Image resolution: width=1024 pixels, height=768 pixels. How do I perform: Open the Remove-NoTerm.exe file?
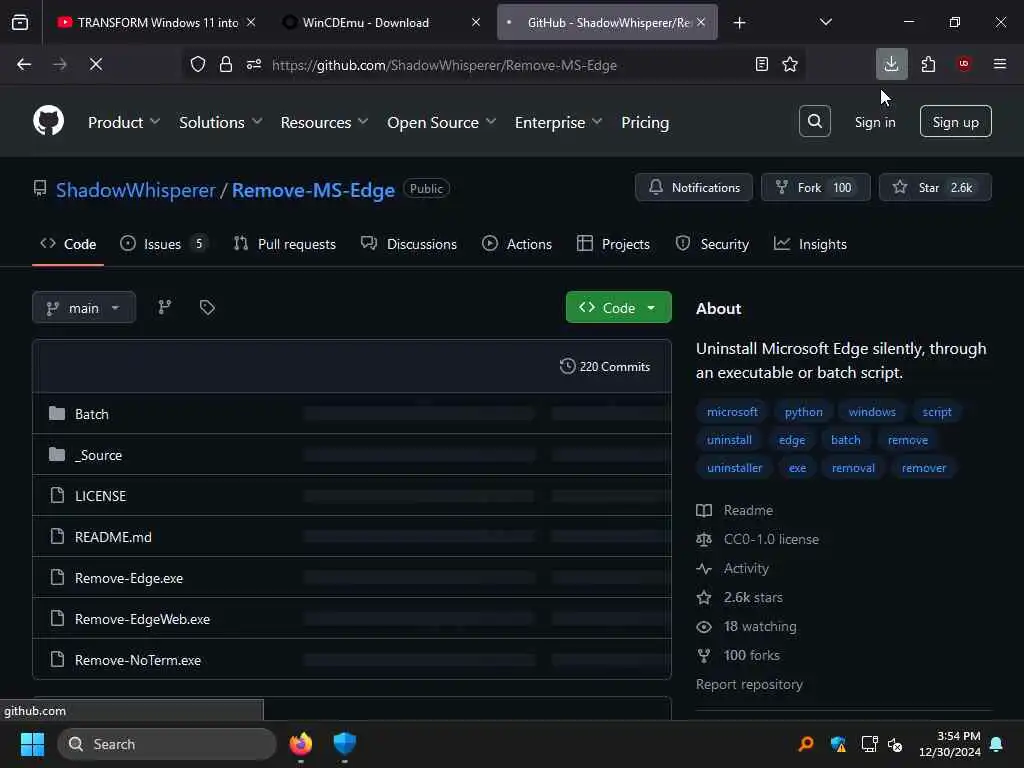pyautogui.click(x=138, y=660)
